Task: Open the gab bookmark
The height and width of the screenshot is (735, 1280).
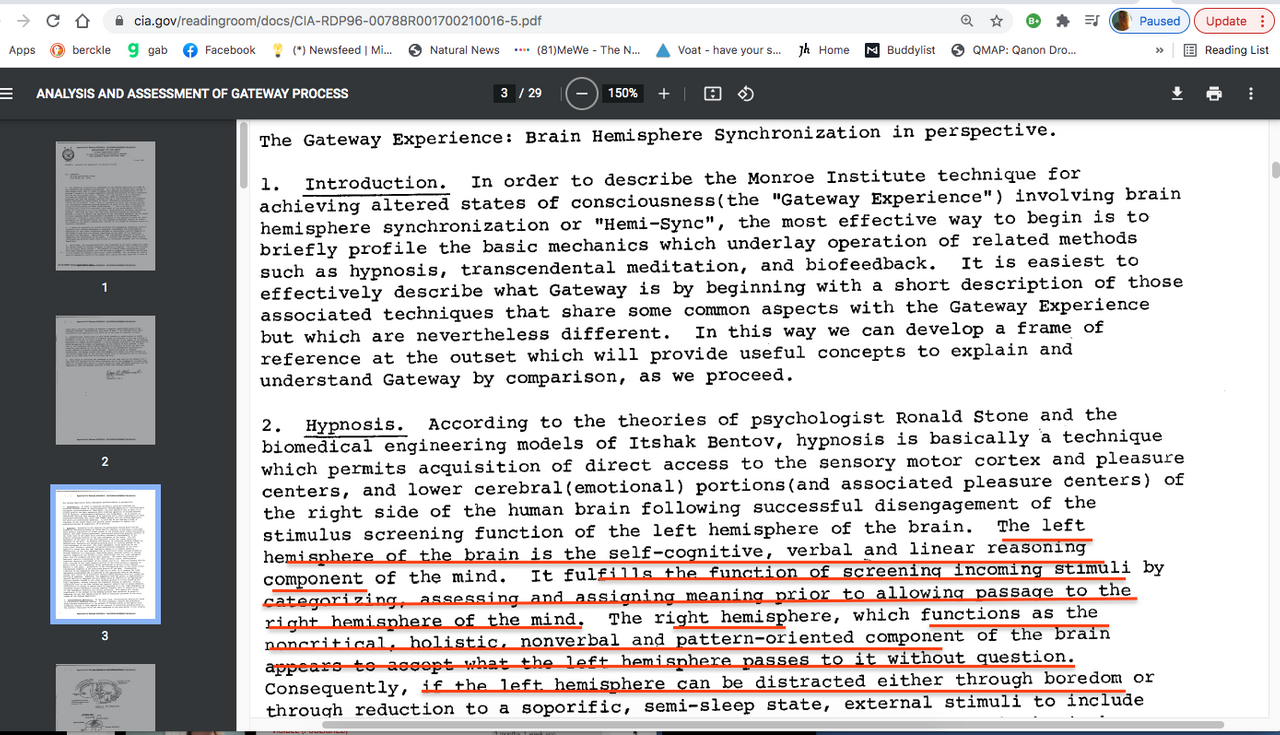Action: [x=148, y=50]
